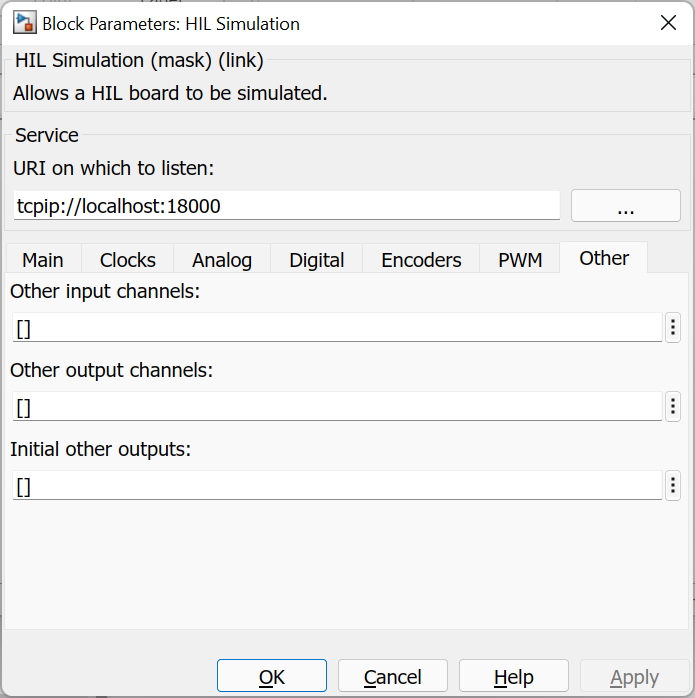
Task: Close the Block Parameters window
Action: (668, 23)
